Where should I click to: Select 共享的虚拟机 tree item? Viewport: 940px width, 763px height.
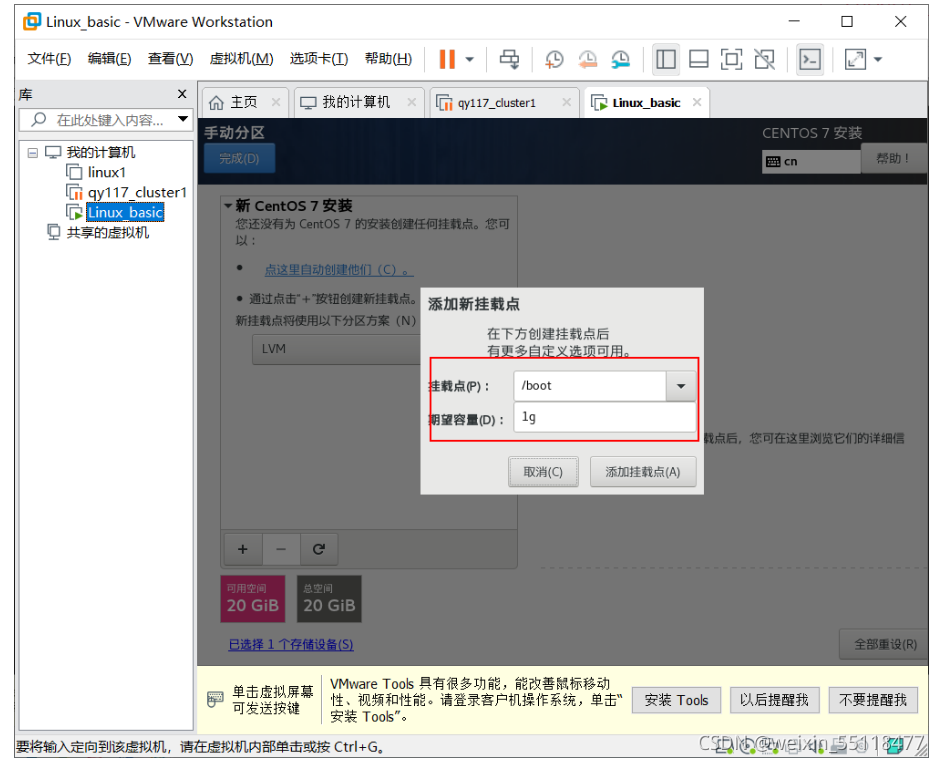(x=107, y=233)
